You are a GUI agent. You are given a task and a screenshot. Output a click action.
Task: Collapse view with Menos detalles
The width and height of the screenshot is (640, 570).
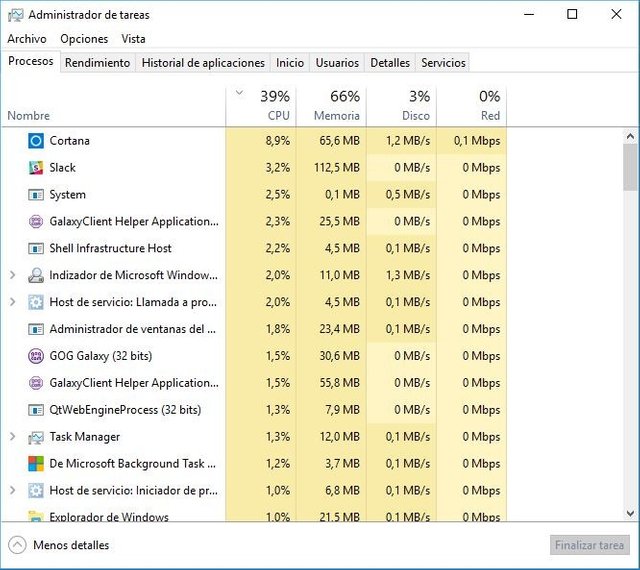[60, 545]
